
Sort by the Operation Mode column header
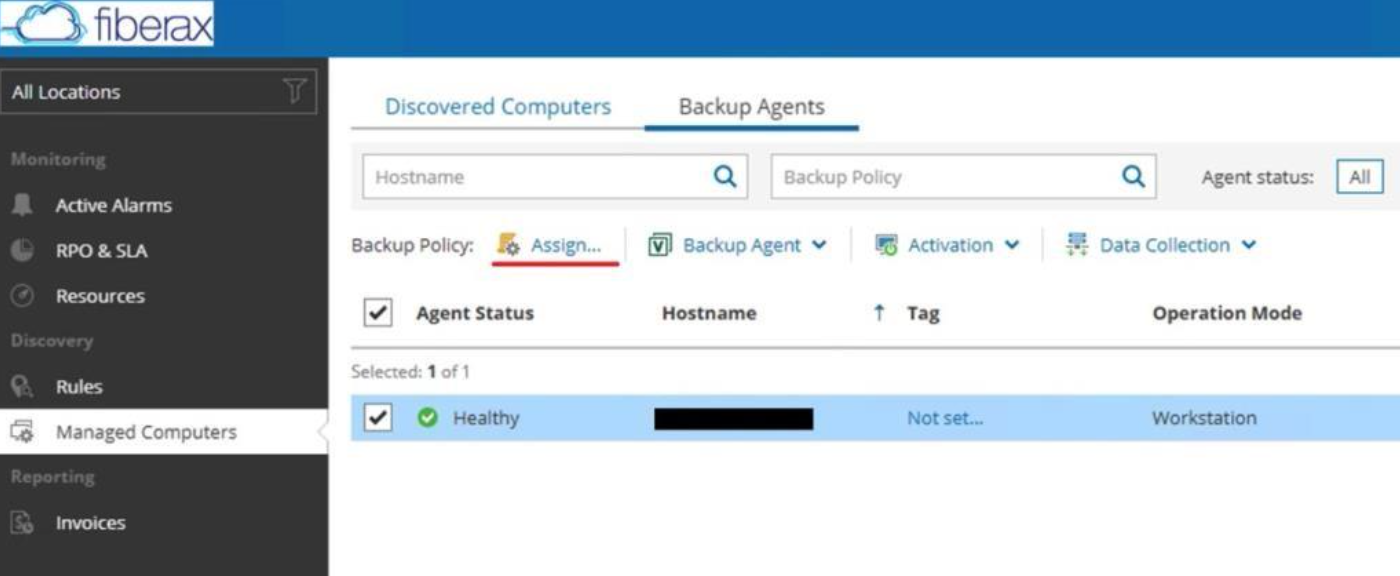(1227, 313)
